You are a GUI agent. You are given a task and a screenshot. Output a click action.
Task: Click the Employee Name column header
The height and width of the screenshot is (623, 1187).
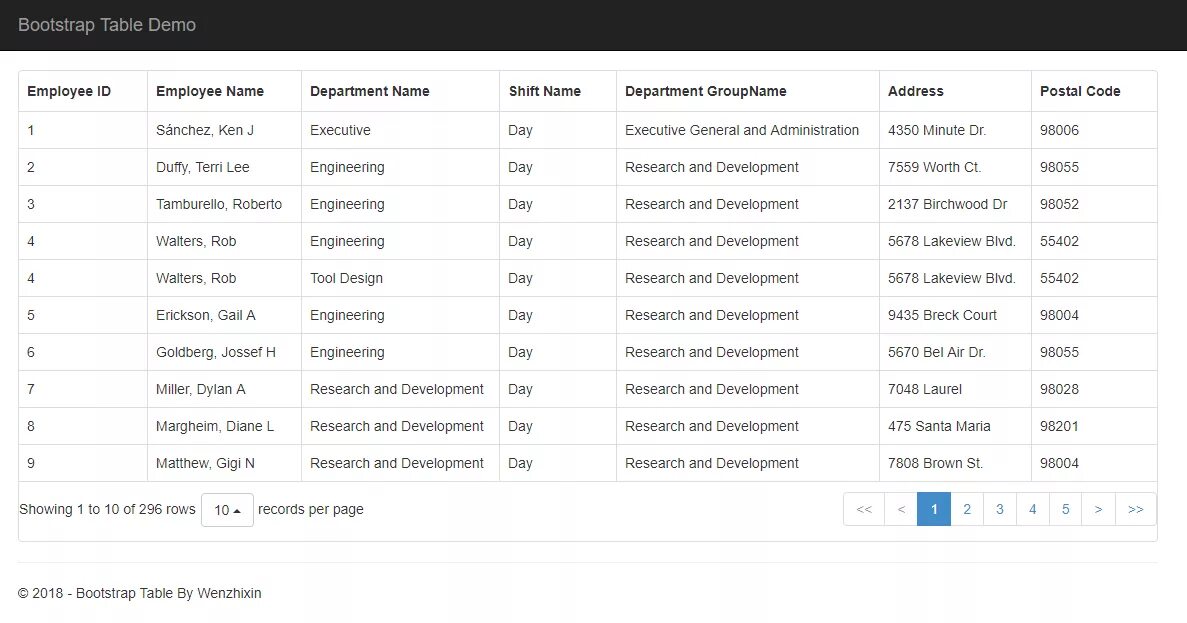(x=210, y=91)
